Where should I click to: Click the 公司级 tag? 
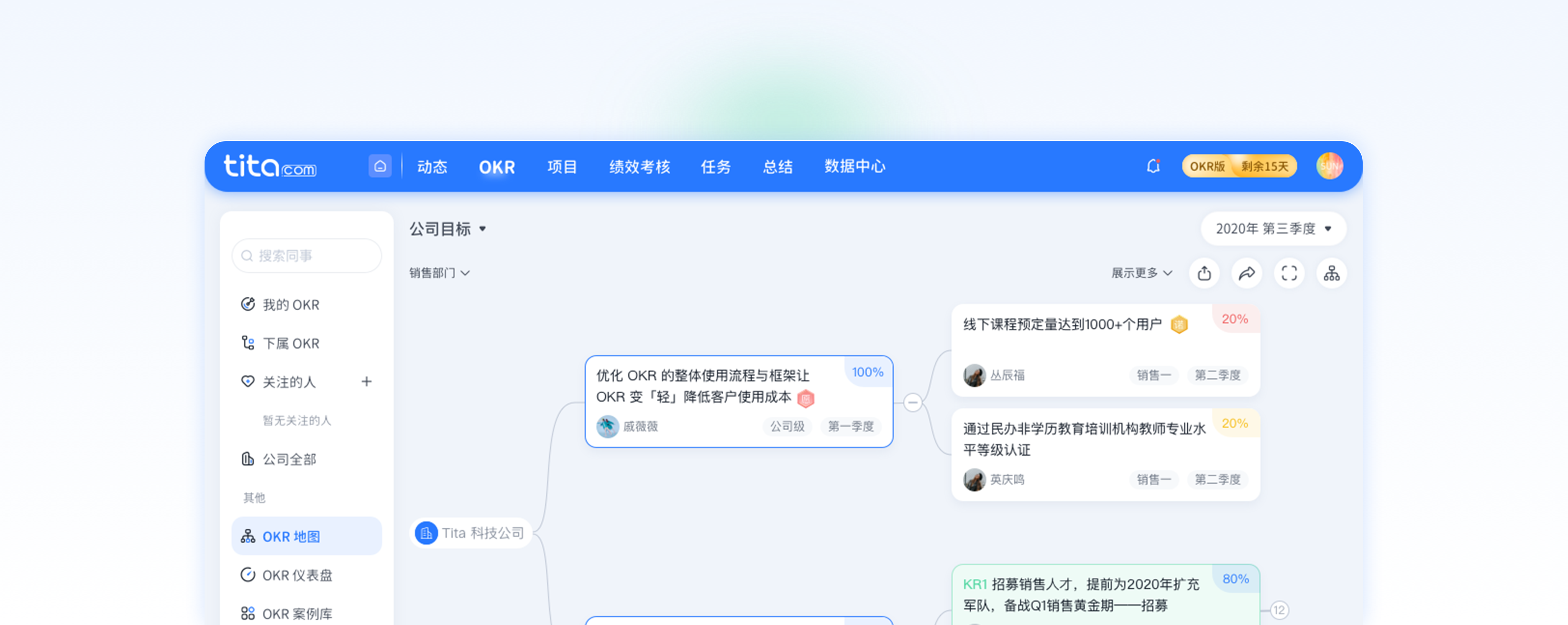click(787, 426)
